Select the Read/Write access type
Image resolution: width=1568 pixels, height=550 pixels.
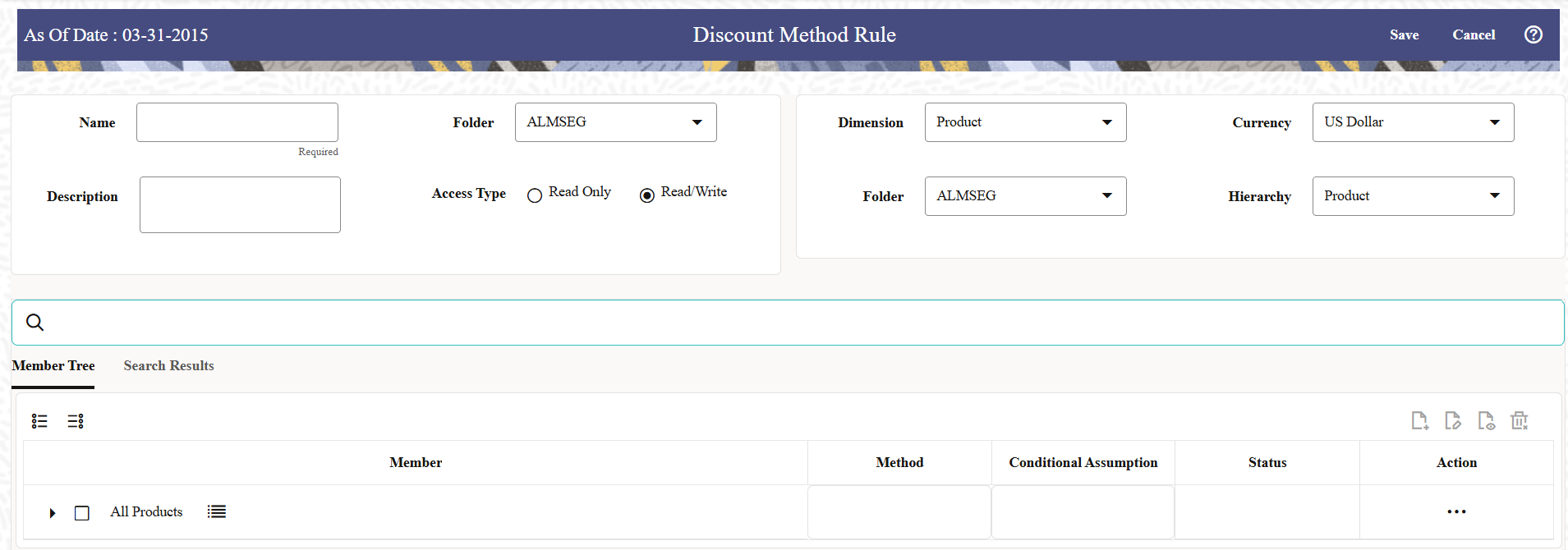click(x=647, y=195)
